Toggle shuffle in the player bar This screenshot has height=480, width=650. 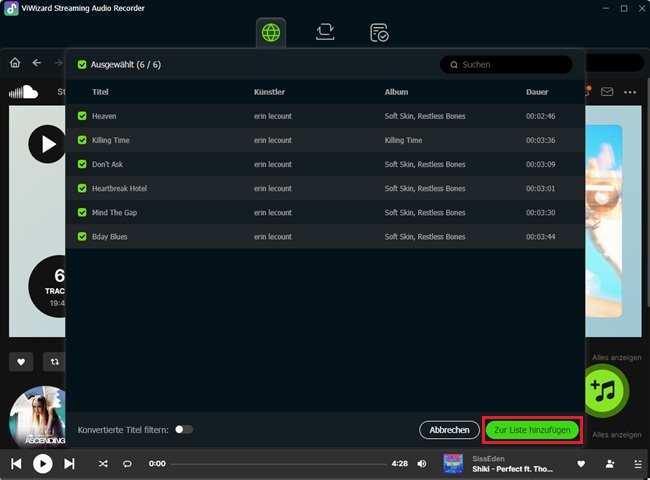103,464
